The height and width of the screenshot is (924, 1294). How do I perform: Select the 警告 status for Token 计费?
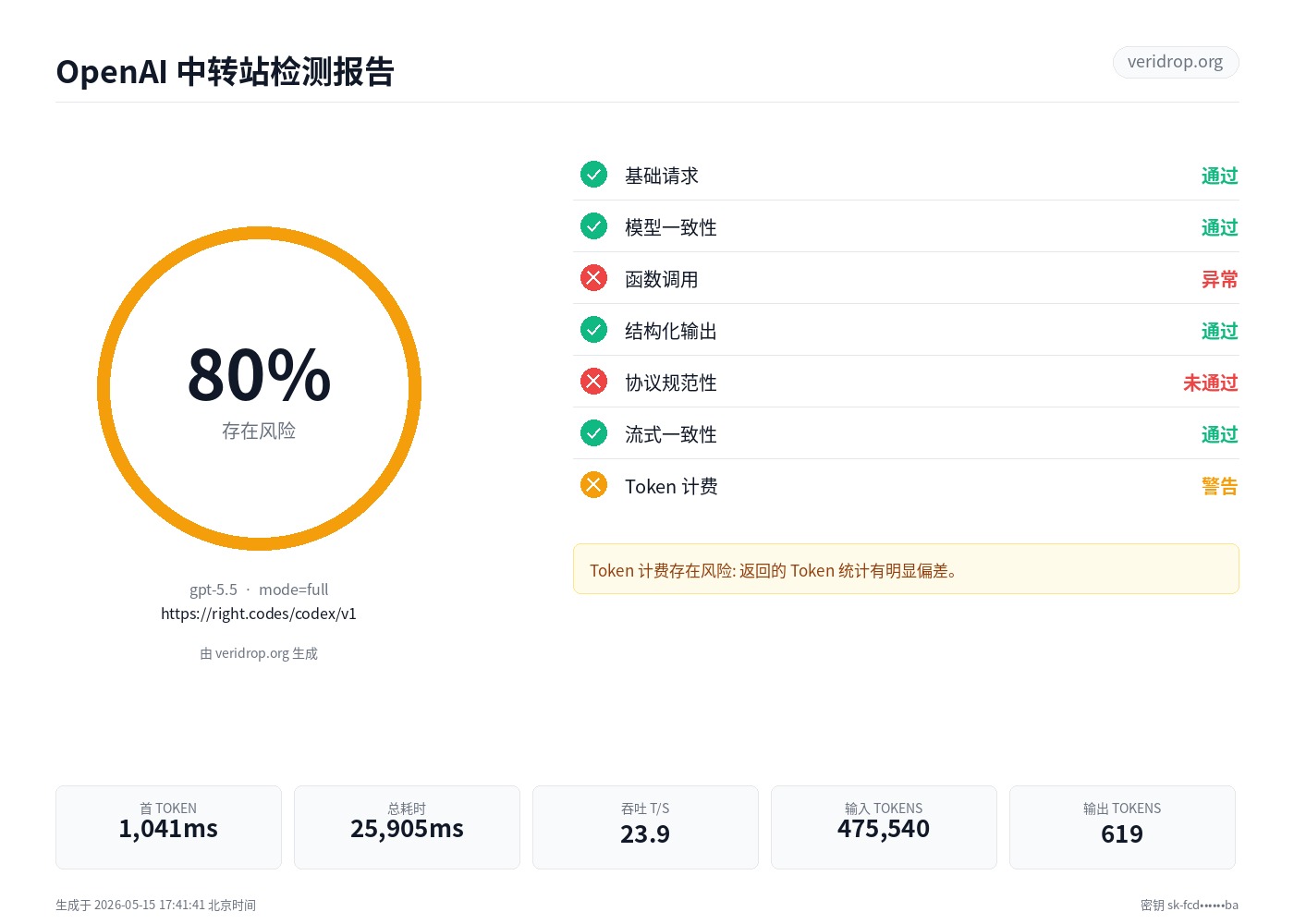point(1219,486)
